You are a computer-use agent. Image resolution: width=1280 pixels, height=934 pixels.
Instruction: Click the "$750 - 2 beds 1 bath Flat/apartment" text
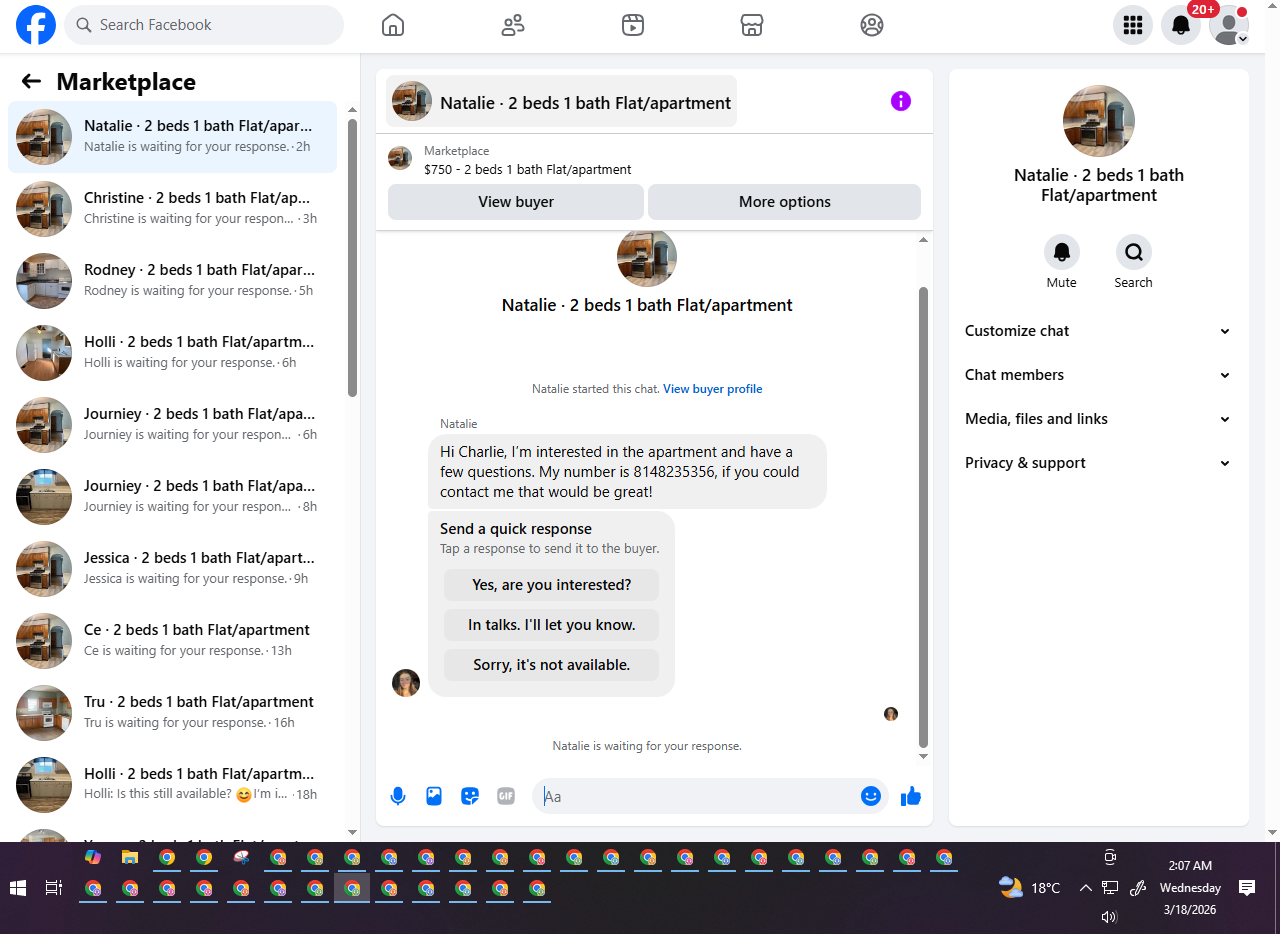tap(528, 170)
